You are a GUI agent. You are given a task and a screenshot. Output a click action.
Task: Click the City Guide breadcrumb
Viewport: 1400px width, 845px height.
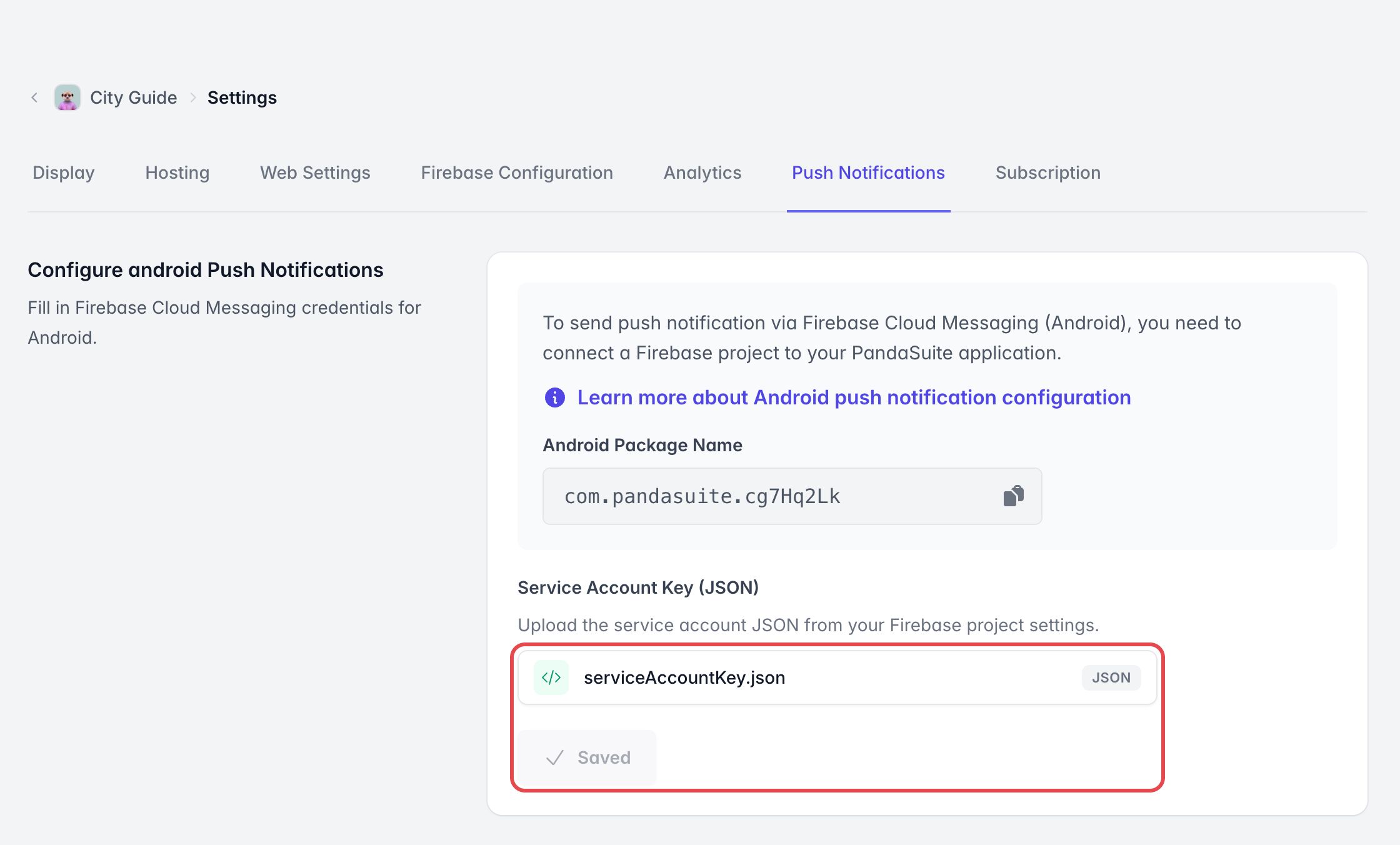pos(134,97)
